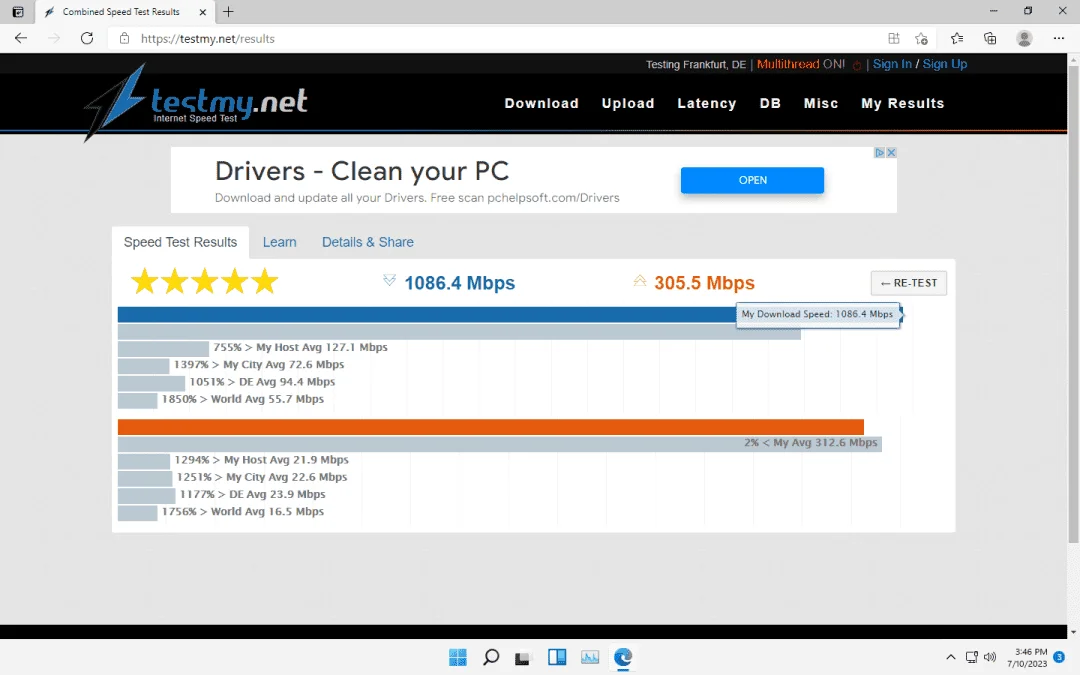Viewport: 1080px width, 675px height.
Task: Click the five-star rating
Action: tap(205, 282)
